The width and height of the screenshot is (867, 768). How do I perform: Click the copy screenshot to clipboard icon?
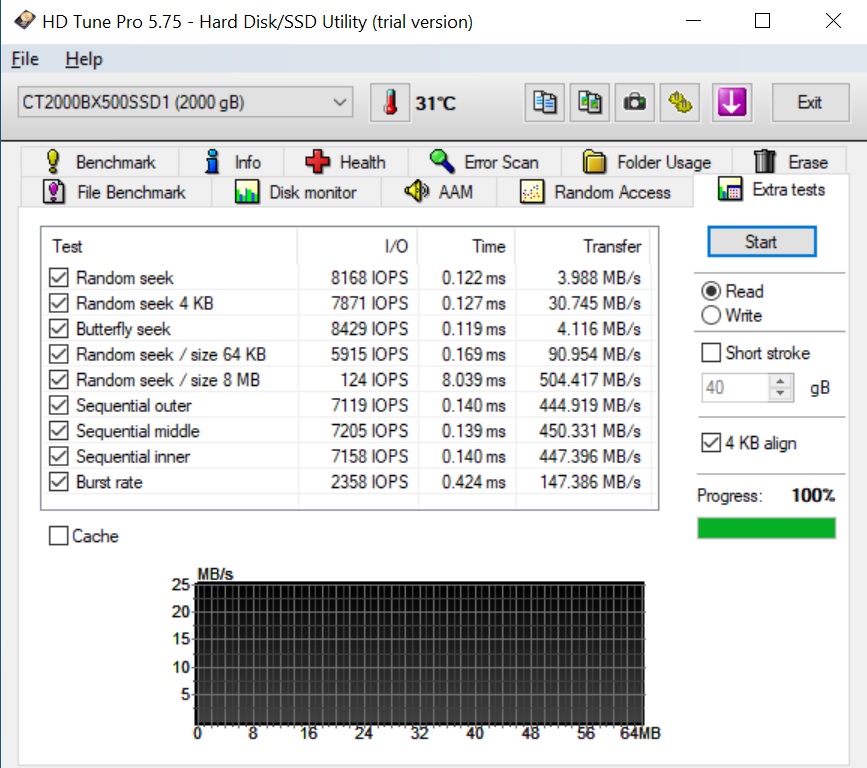pos(590,102)
